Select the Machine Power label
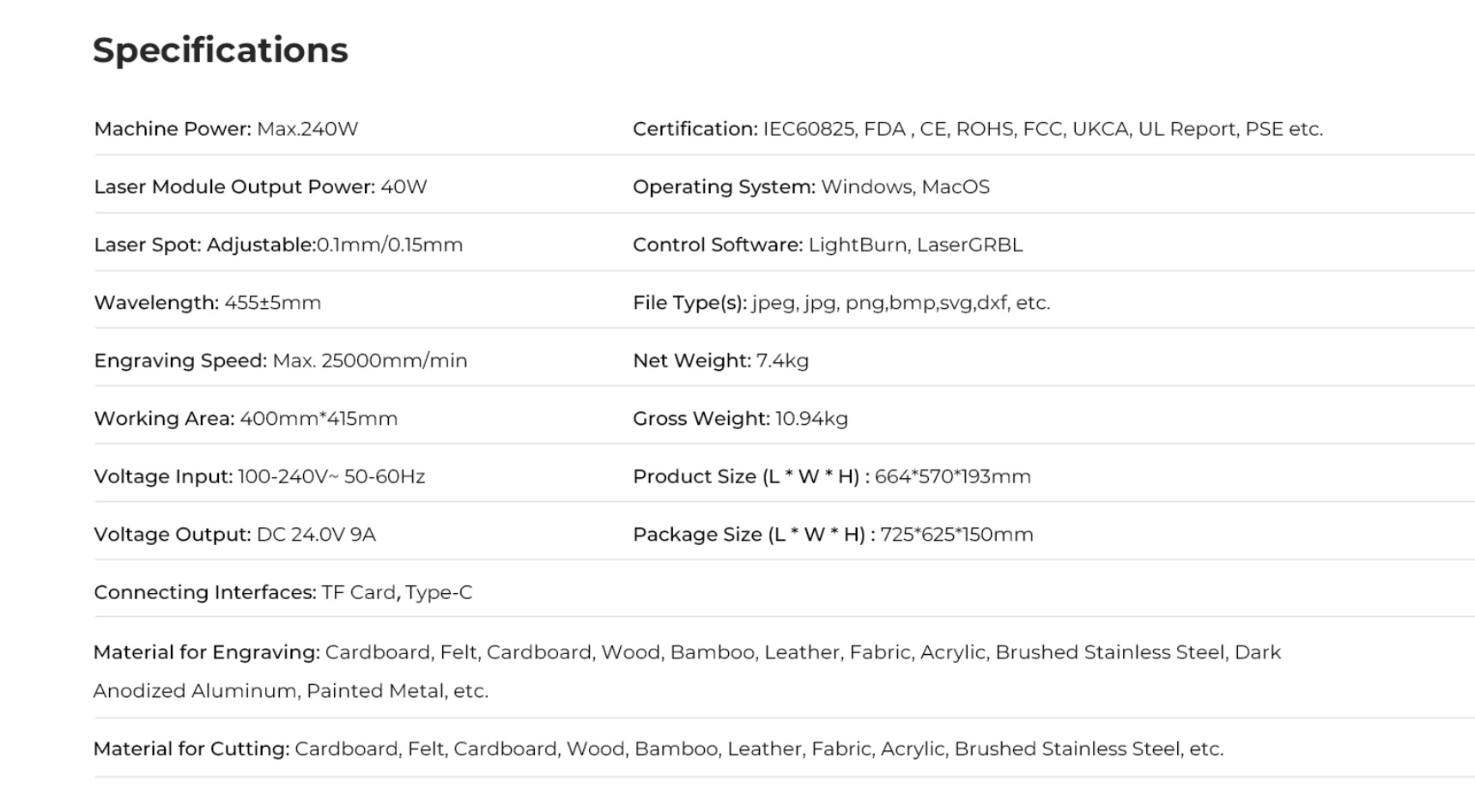 pyautogui.click(x=173, y=129)
